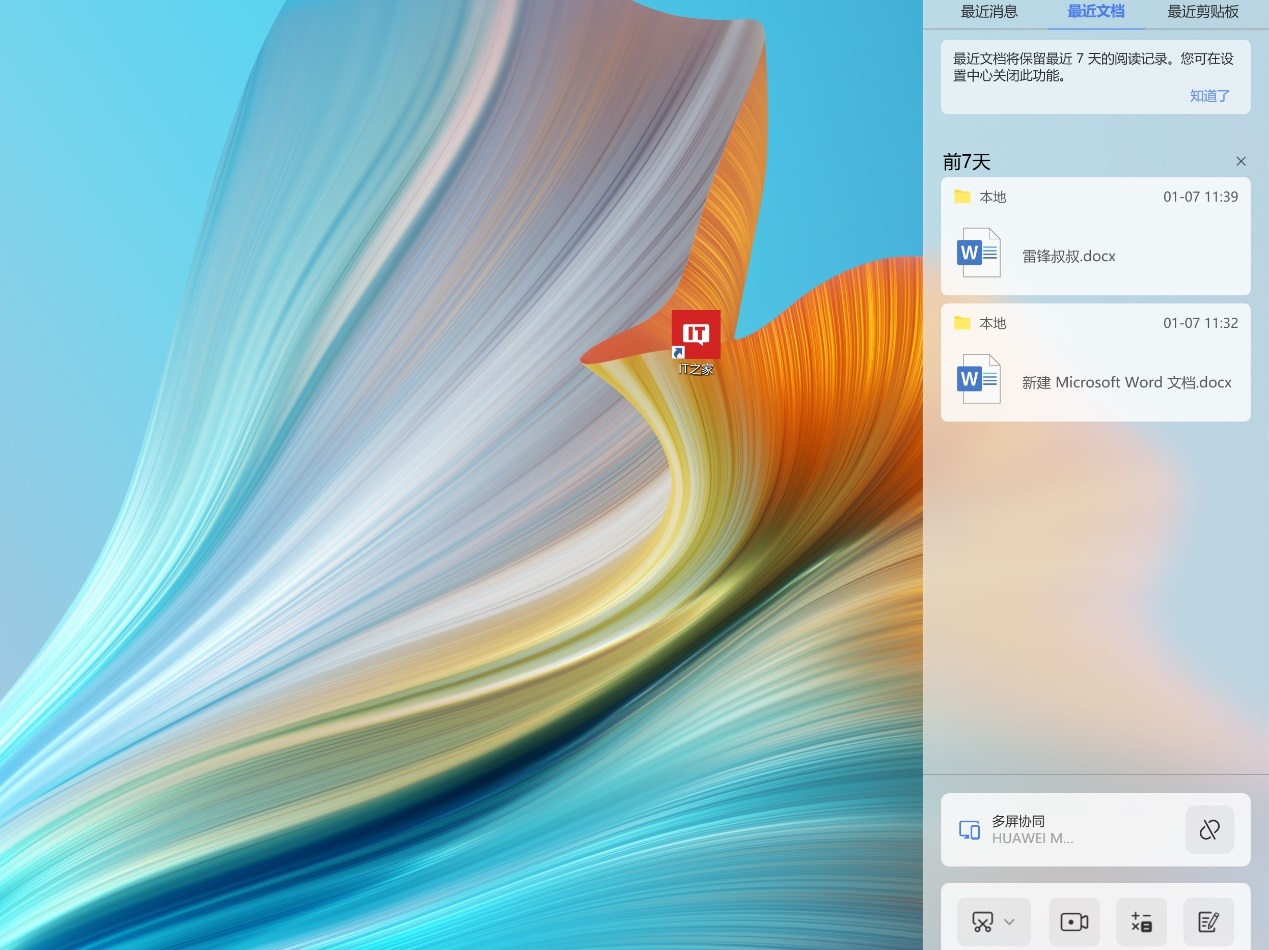Click the 多屏协同 dual-device icon
Viewport: 1269px width, 950px height.
pyautogui.click(x=968, y=829)
